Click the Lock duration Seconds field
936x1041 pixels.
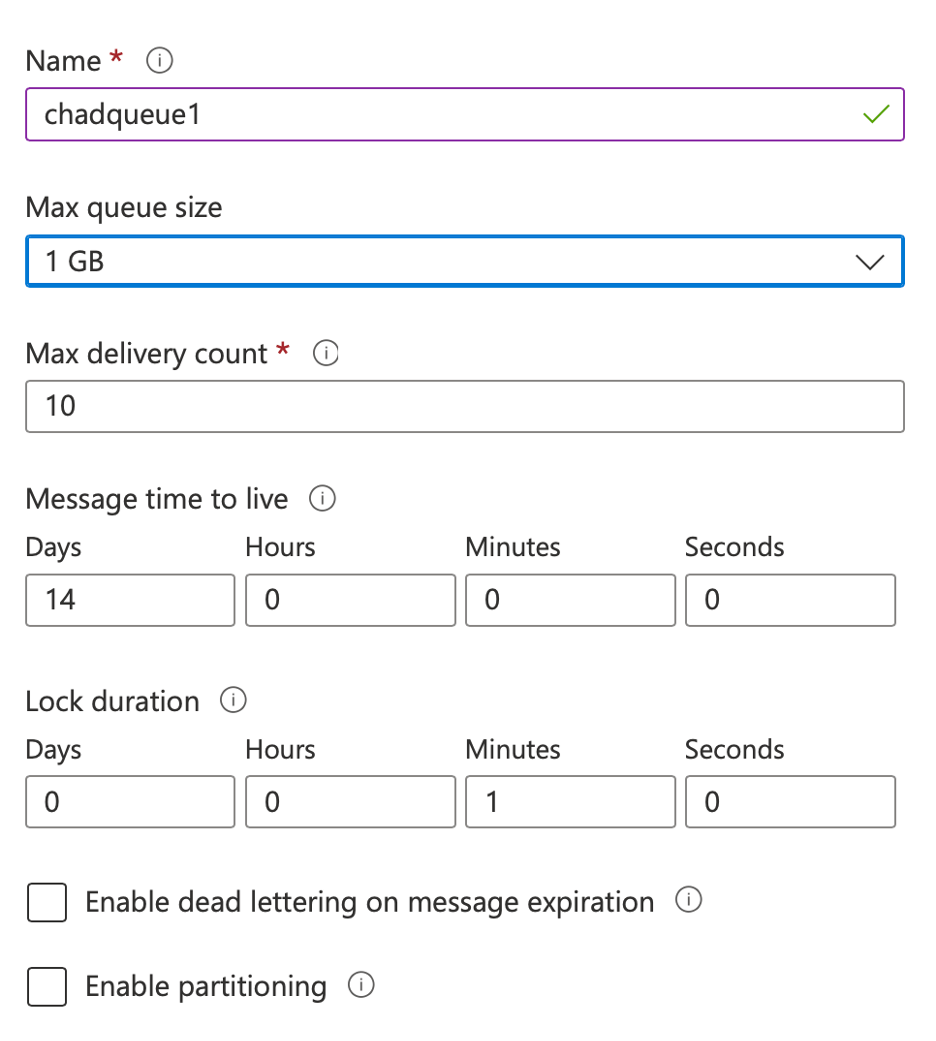pos(790,801)
